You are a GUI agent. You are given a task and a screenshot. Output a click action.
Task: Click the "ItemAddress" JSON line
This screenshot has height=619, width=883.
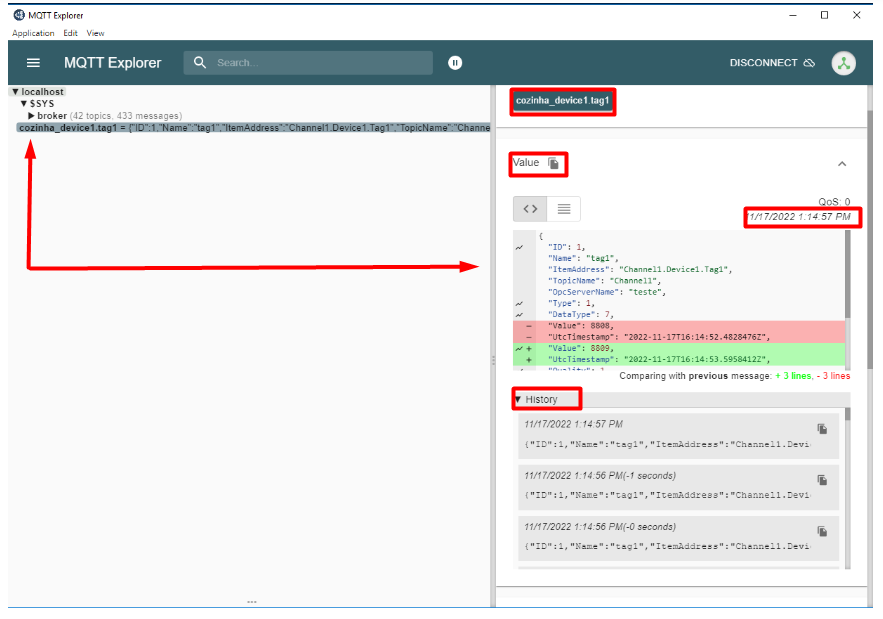(640, 270)
